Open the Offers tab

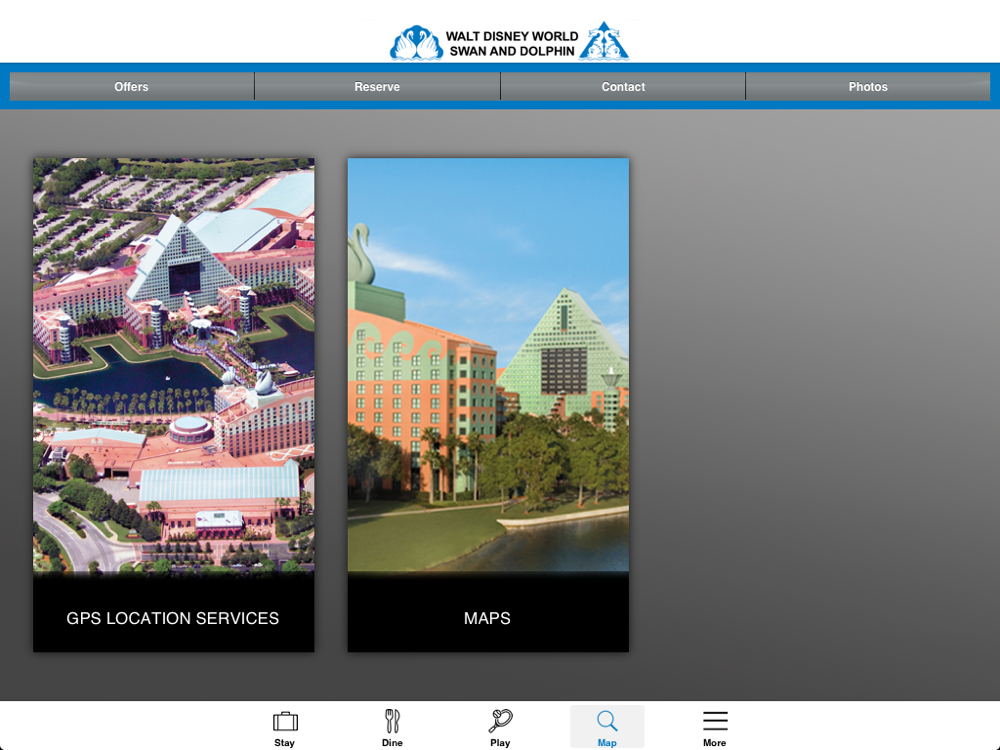tap(131, 87)
